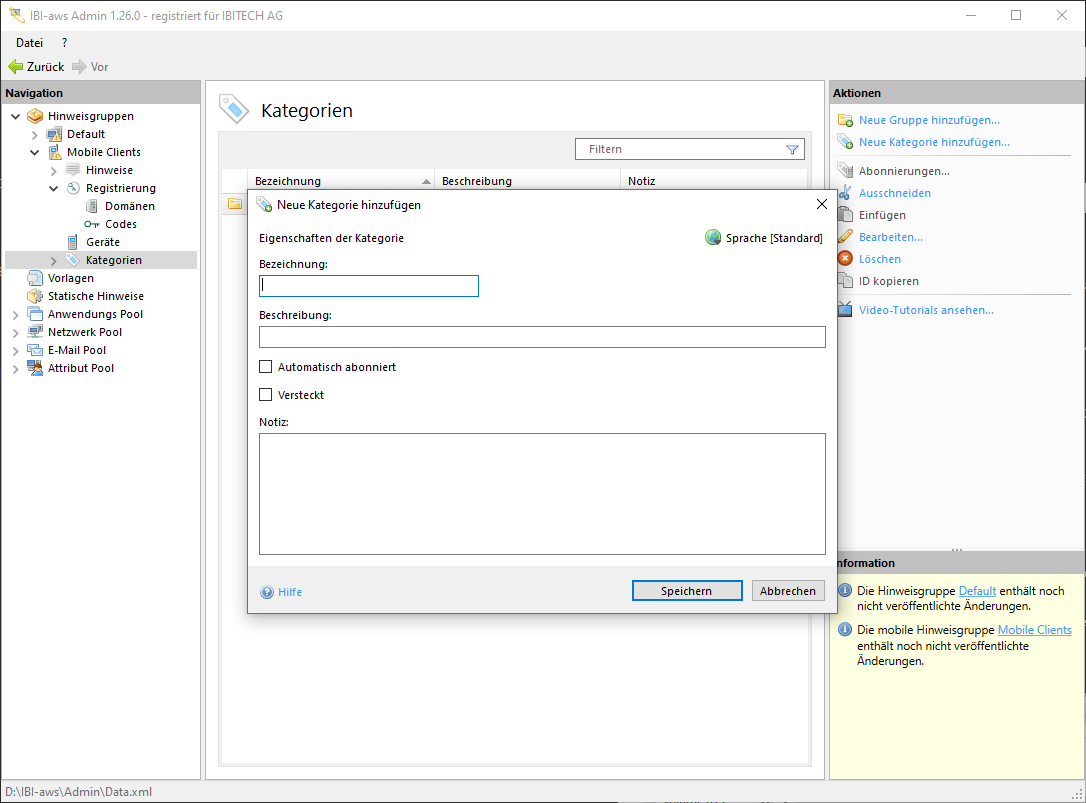The width and height of the screenshot is (1086, 803).
Task: Click the Video-Tutorials ansehen icon
Action: coord(845,310)
